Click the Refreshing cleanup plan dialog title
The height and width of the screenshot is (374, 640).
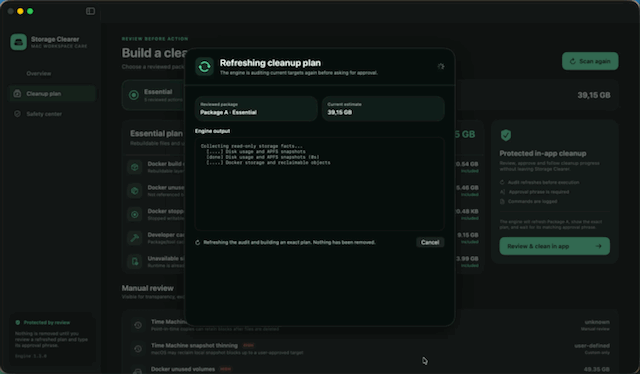pyautogui.click(x=270, y=63)
